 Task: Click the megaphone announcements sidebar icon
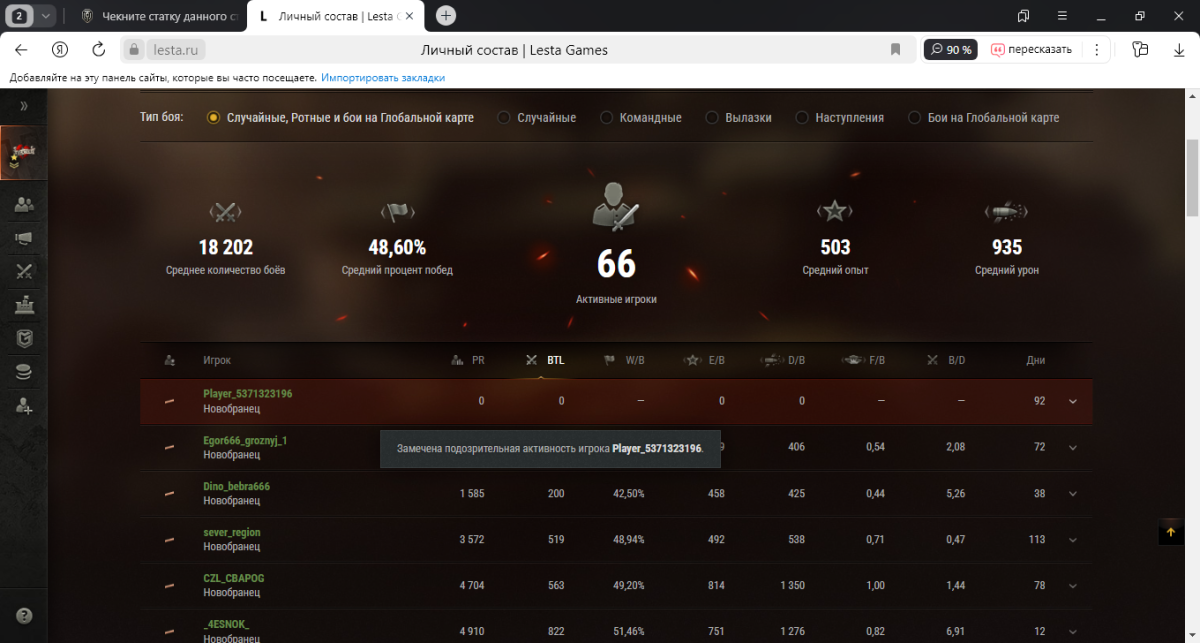[x=24, y=237]
